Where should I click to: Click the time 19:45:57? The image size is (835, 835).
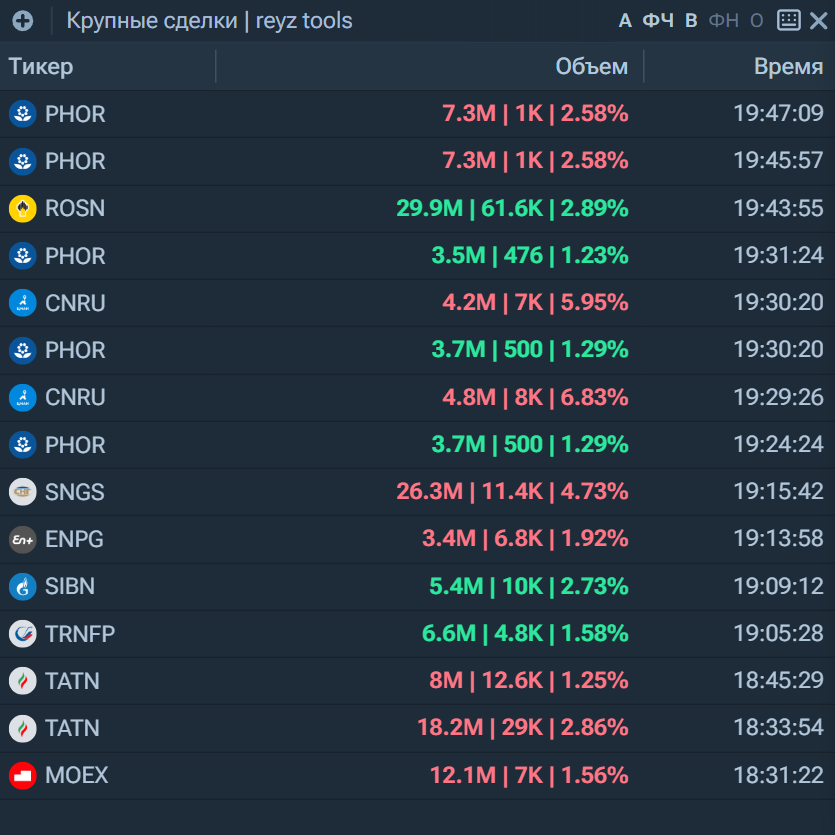point(779,161)
